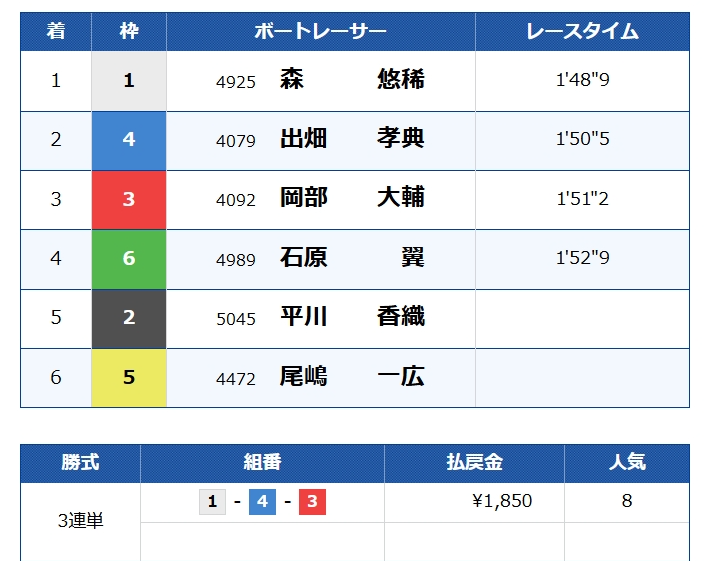Screen dimensions: 705x561
Task: Open racer 森 悠稀's profile
Action: tap(352, 80)
